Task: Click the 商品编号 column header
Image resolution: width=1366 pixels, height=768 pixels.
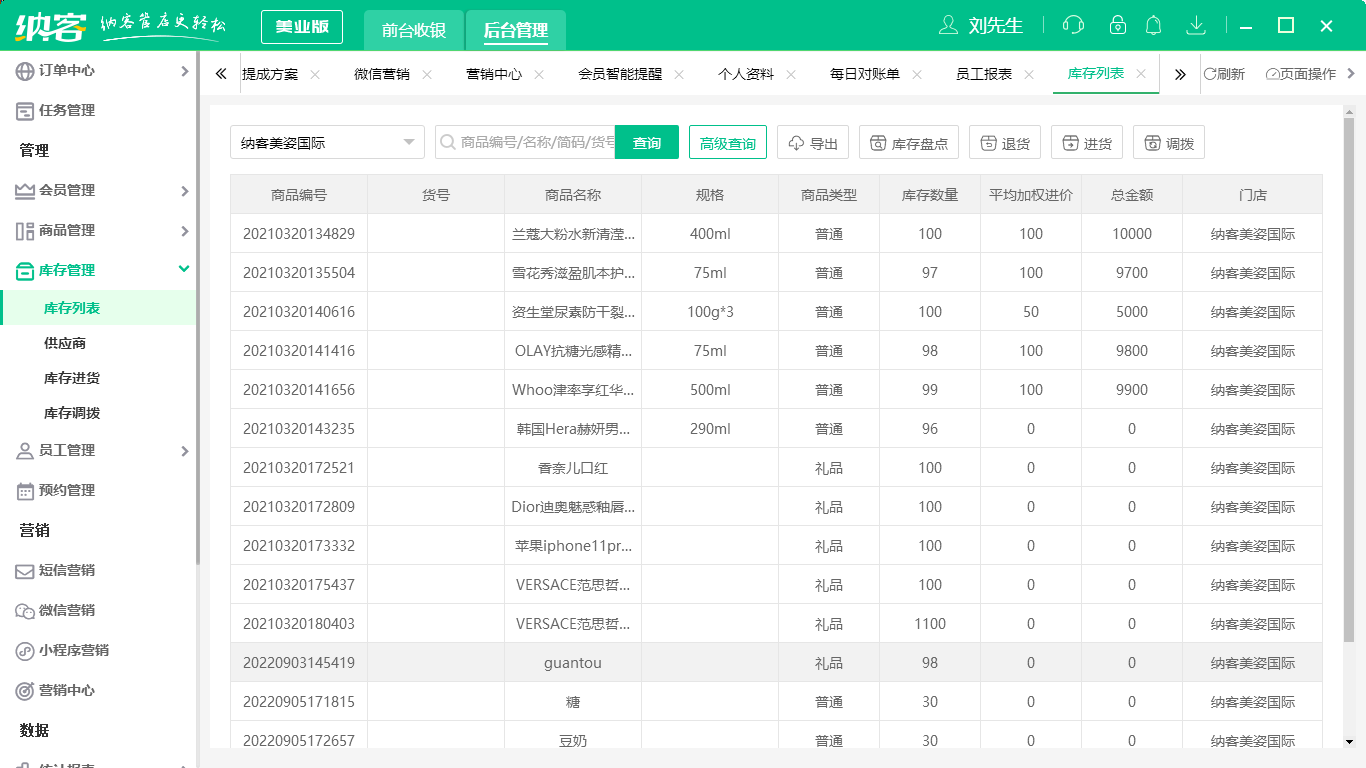Action: tap(299, 195)
